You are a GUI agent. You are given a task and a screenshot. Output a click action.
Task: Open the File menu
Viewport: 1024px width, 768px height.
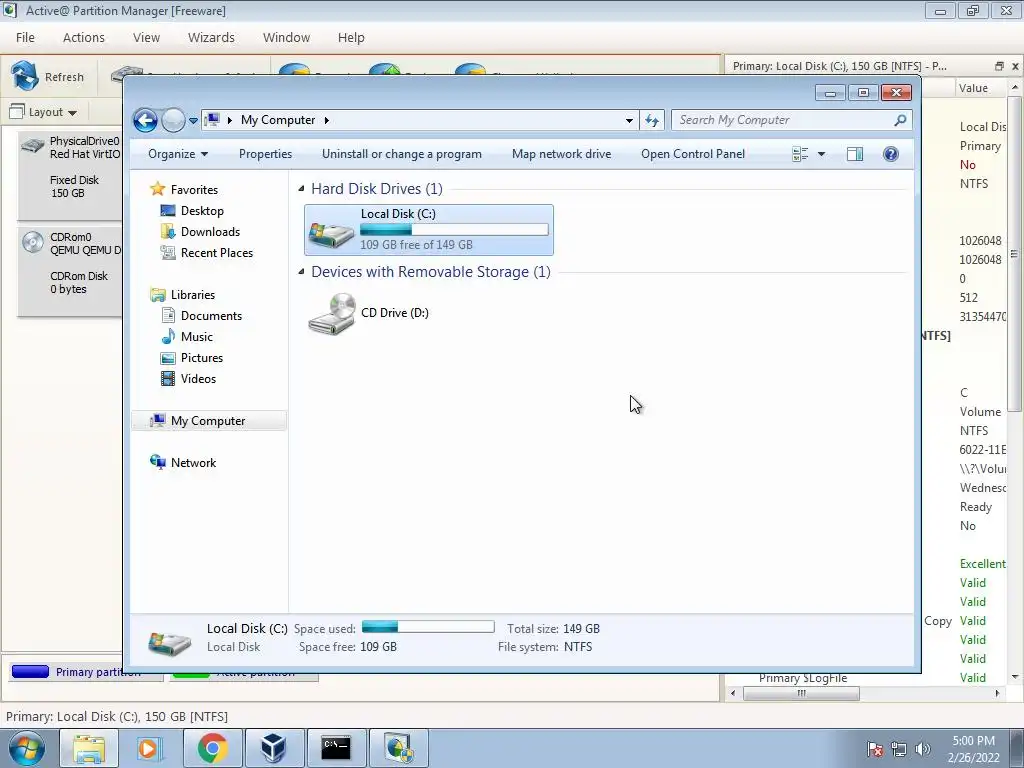coord(25,37)
